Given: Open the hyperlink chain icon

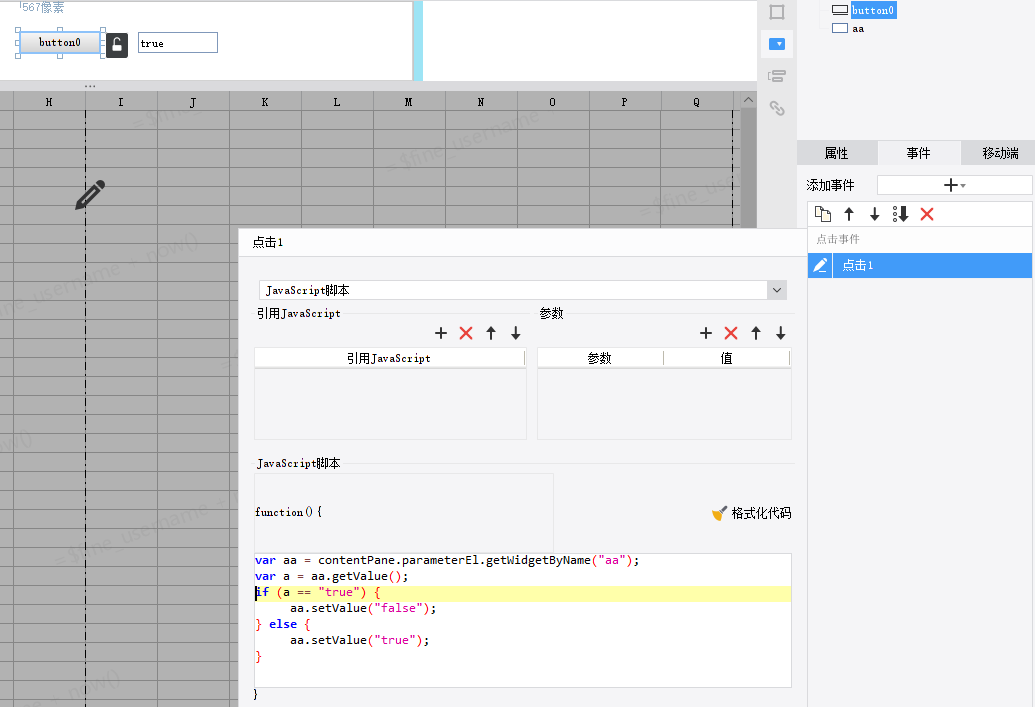Looking at the screenshot, I should point(777,108).
